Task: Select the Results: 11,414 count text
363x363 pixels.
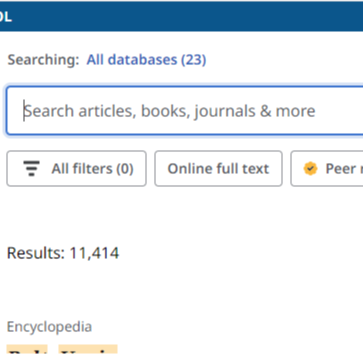Action: (63, 253)
